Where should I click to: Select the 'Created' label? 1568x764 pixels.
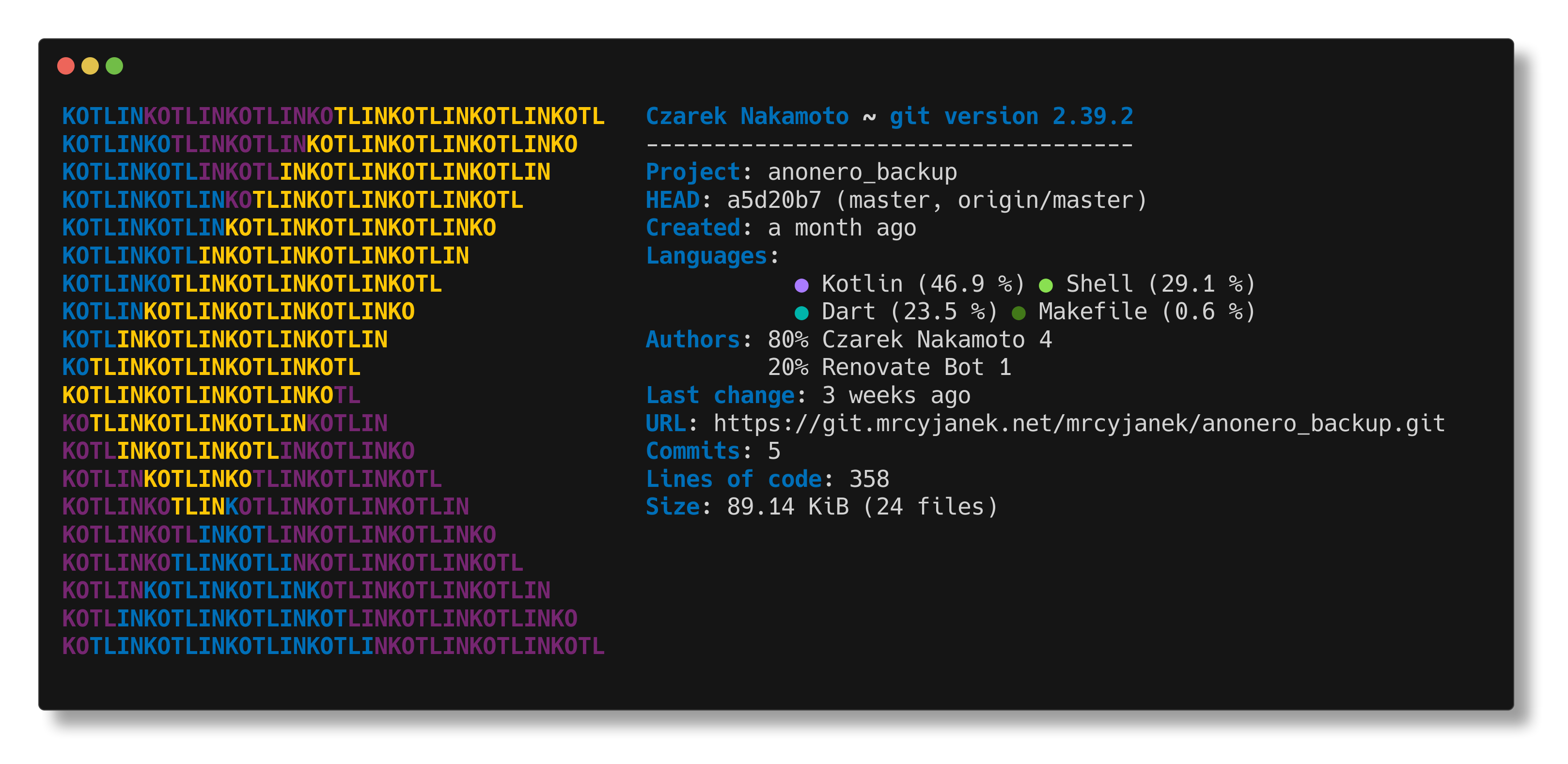click(x=693, y=228)
